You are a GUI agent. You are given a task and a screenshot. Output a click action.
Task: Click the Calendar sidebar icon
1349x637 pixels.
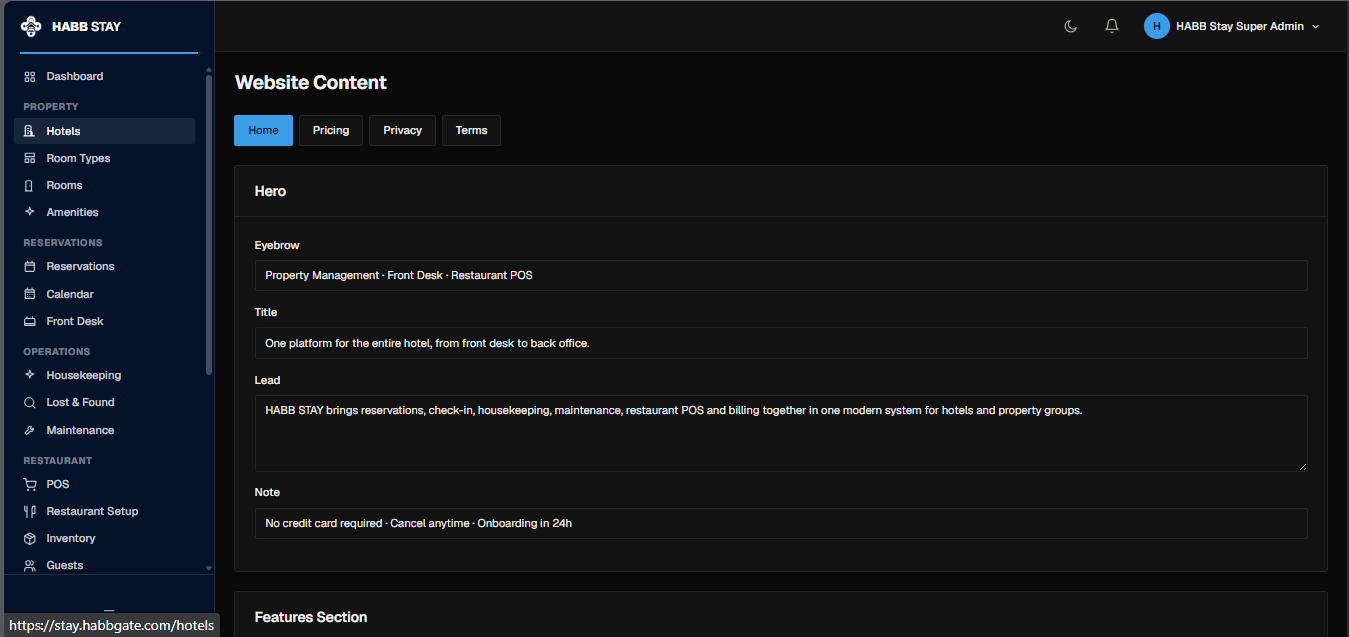(30, 294)
